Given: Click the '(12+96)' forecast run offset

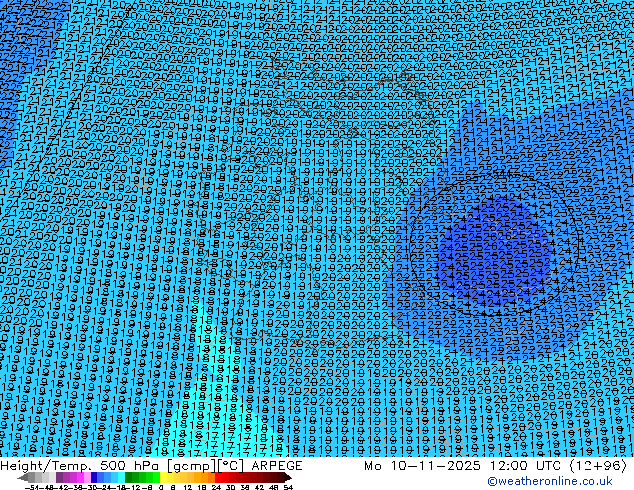Looking at the screenshot, I should pos(598,466).
